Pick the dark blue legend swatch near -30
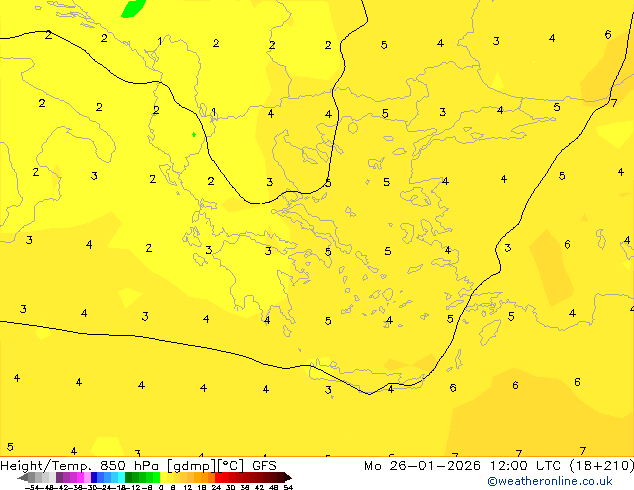The image size is (634, 490). 94,477
